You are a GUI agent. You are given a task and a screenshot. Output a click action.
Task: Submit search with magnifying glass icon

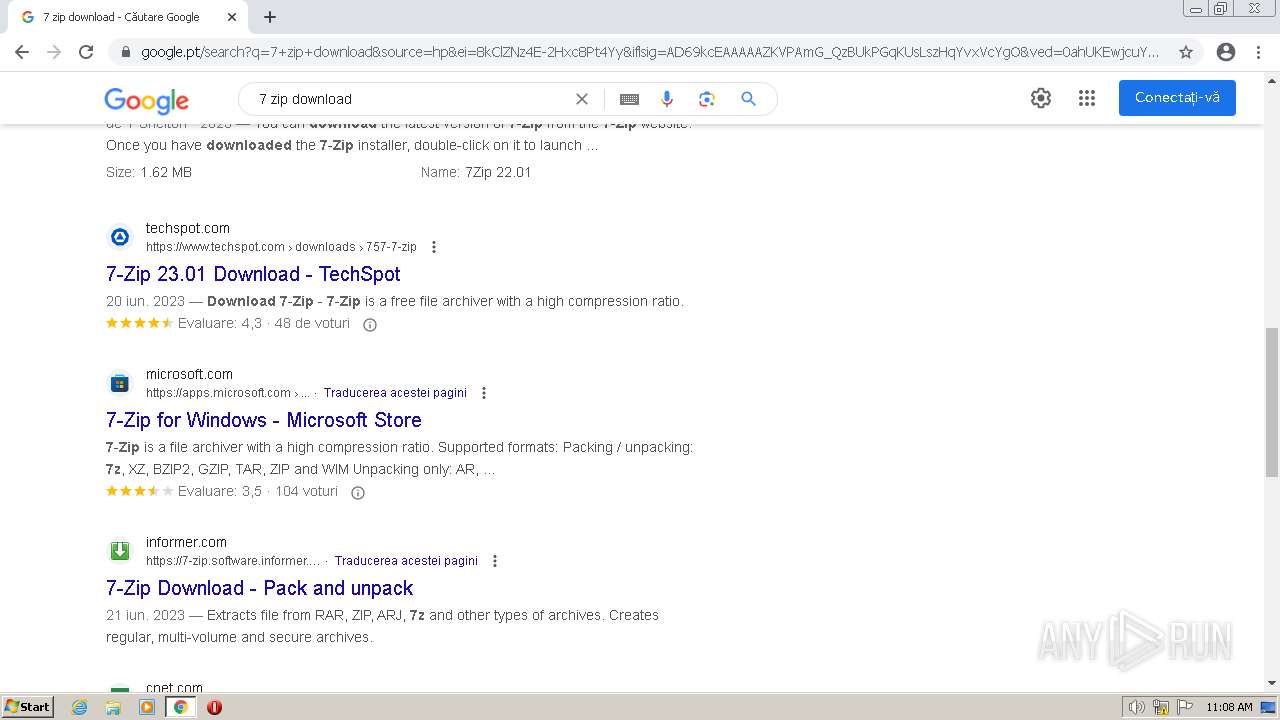click(748, 99)
